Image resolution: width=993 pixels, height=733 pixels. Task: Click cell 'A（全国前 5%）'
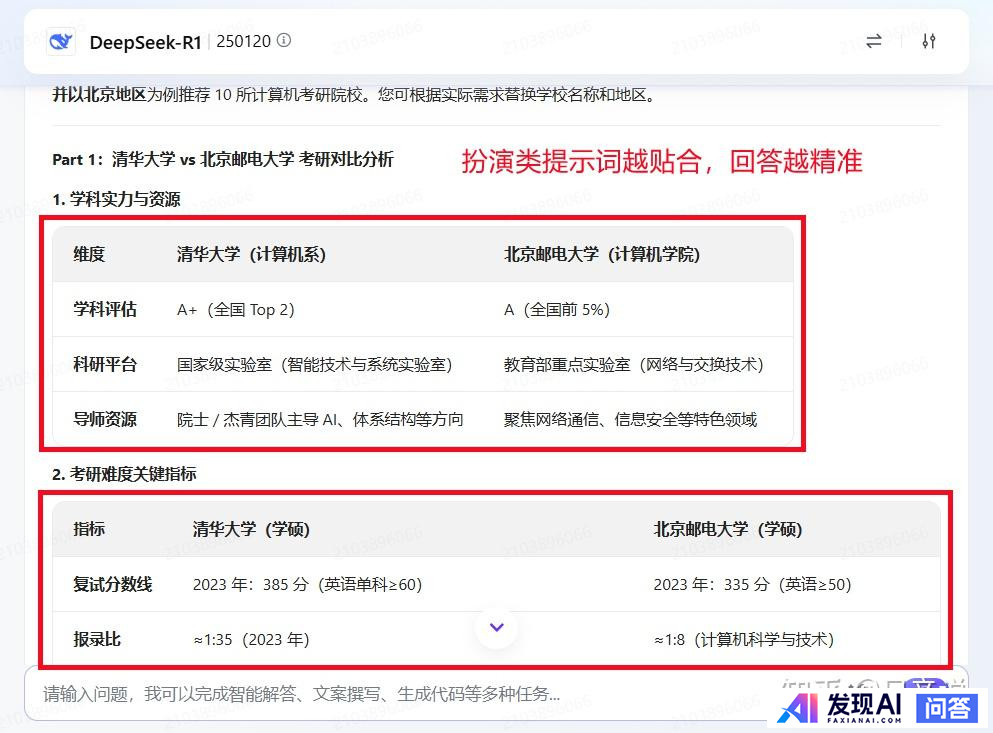(557, 310)
